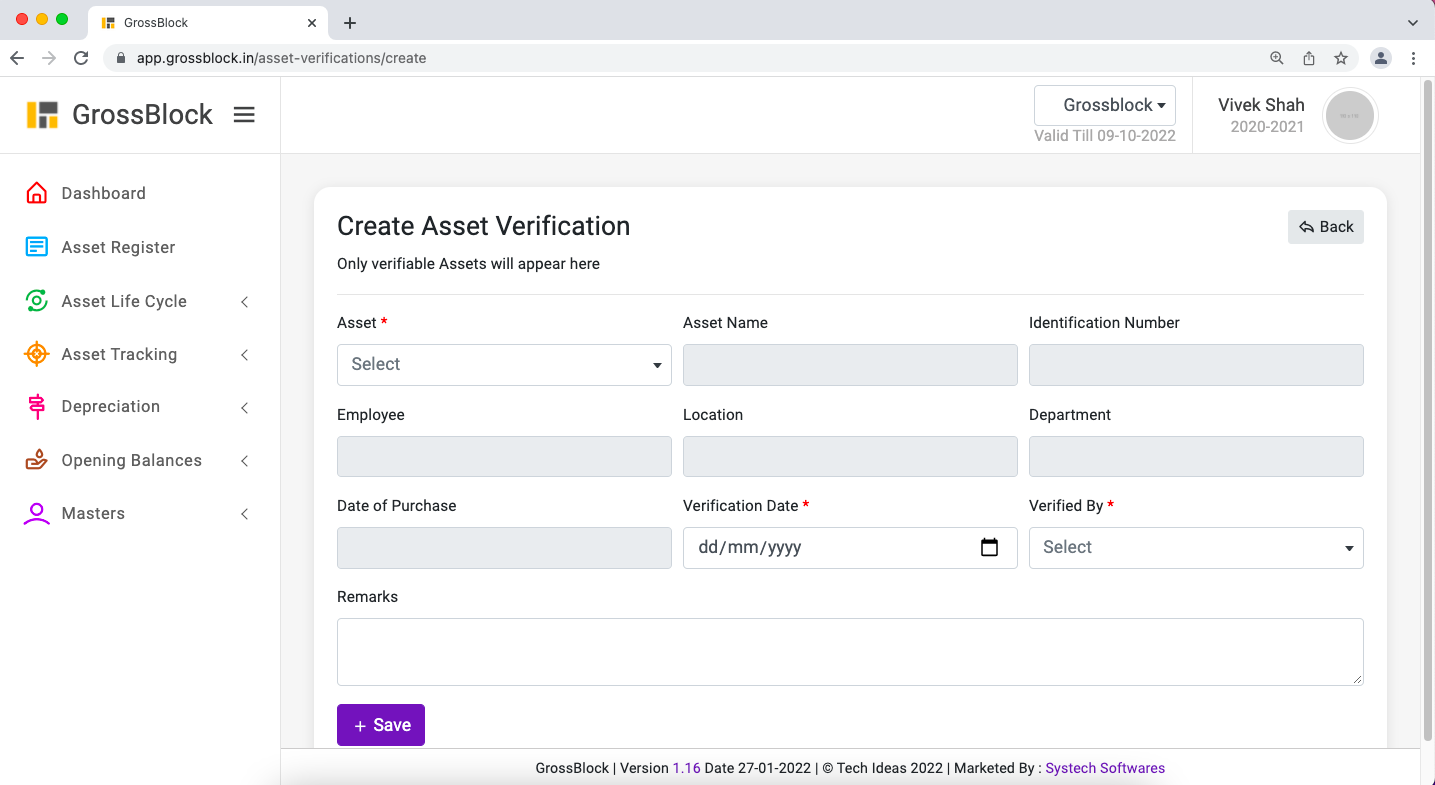Click the Asset Life Cycle icon
This screenshot has height=785, width=1435.
click(x=37, y=301)
